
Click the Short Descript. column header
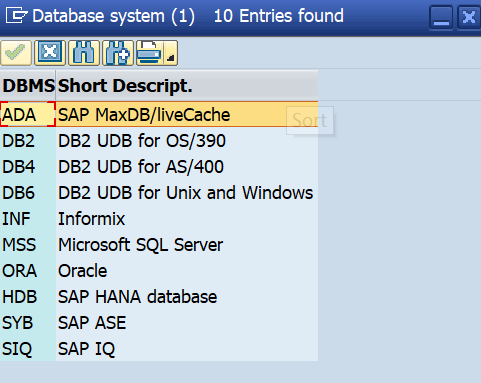[x=187, y=86]
